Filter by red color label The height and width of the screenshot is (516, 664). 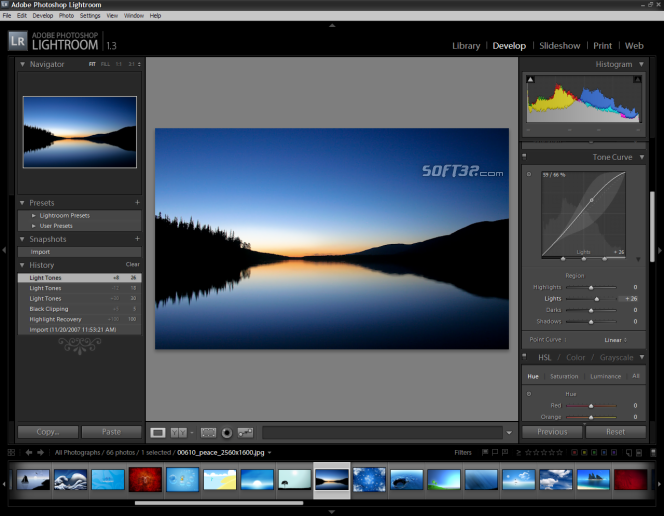click(574, 453)
